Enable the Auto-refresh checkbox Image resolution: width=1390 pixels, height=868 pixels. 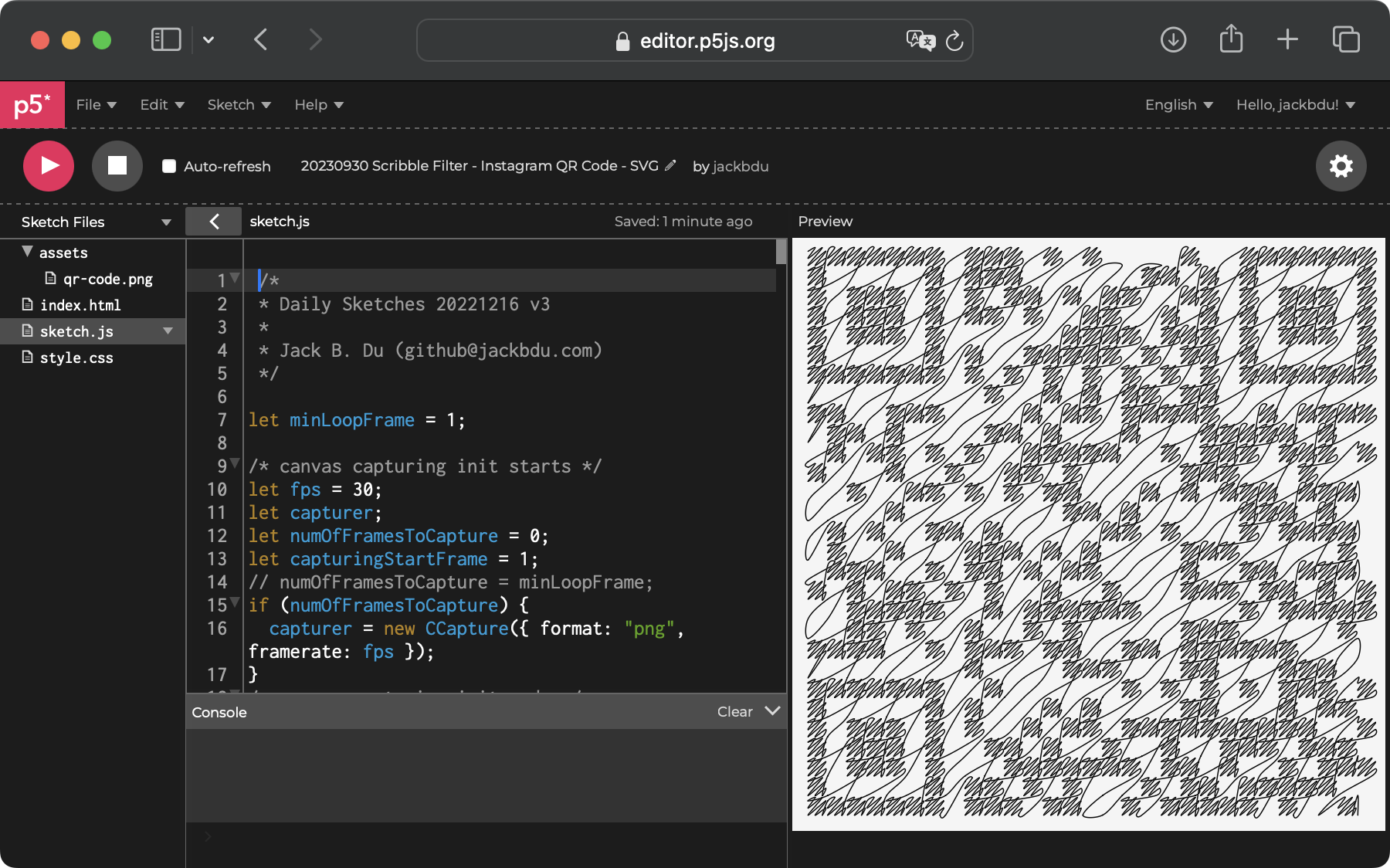[x=169, y=166]
